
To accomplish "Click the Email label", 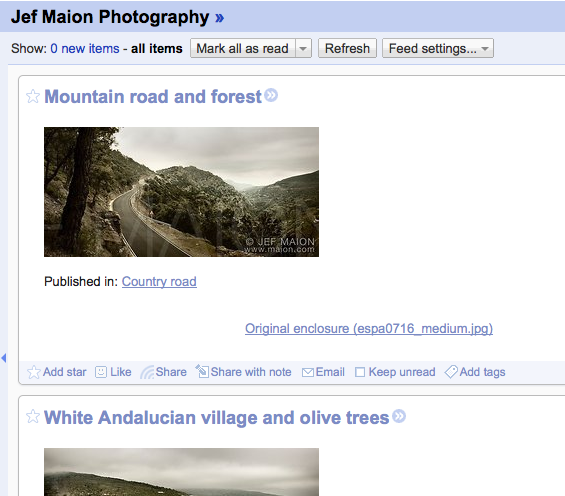I will click(x=330, y=372).
